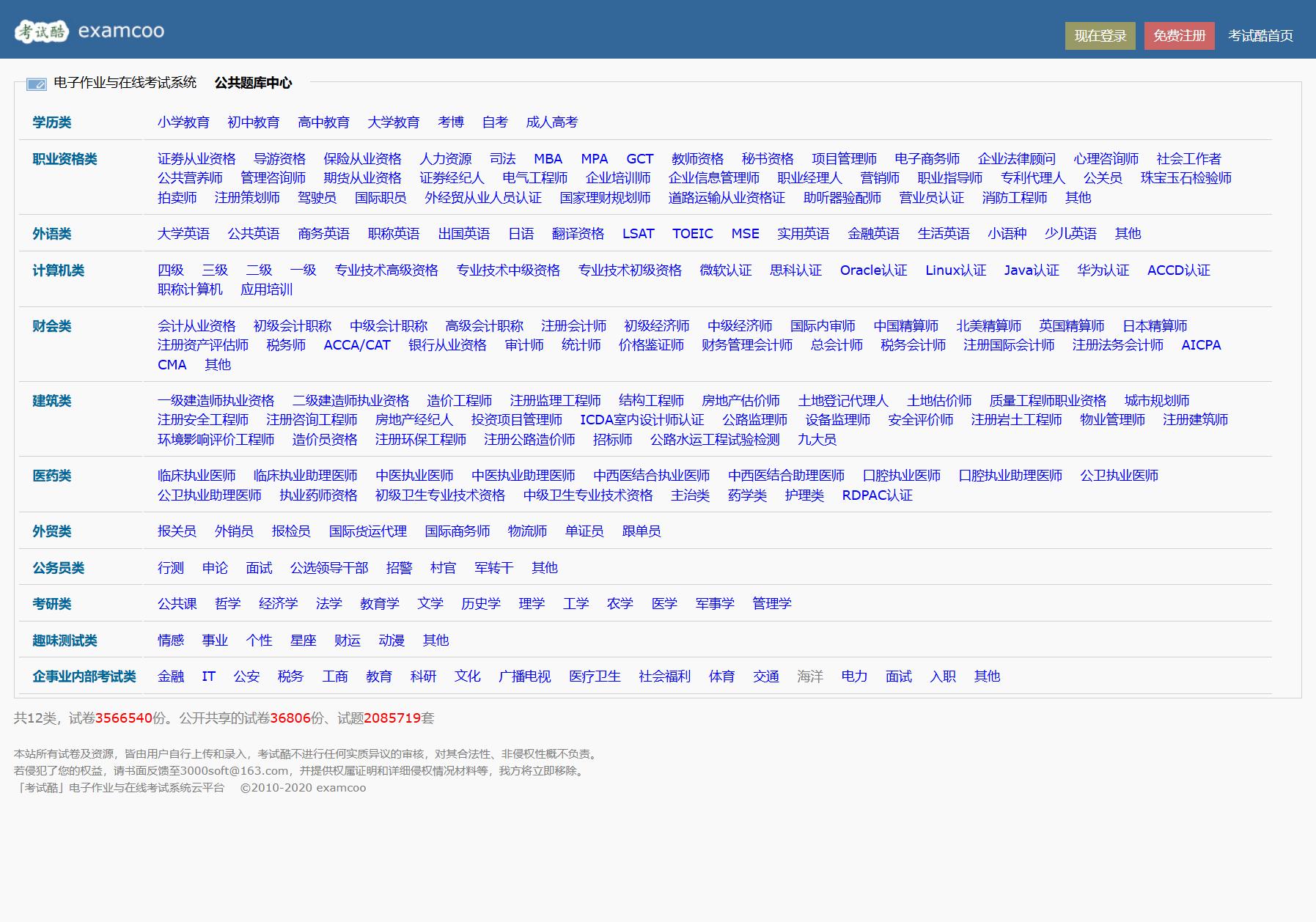Image resolution: width=1316 pixels, height=922 pixels.
Task: Open Oracle认证 link
Action: point(873,270)
